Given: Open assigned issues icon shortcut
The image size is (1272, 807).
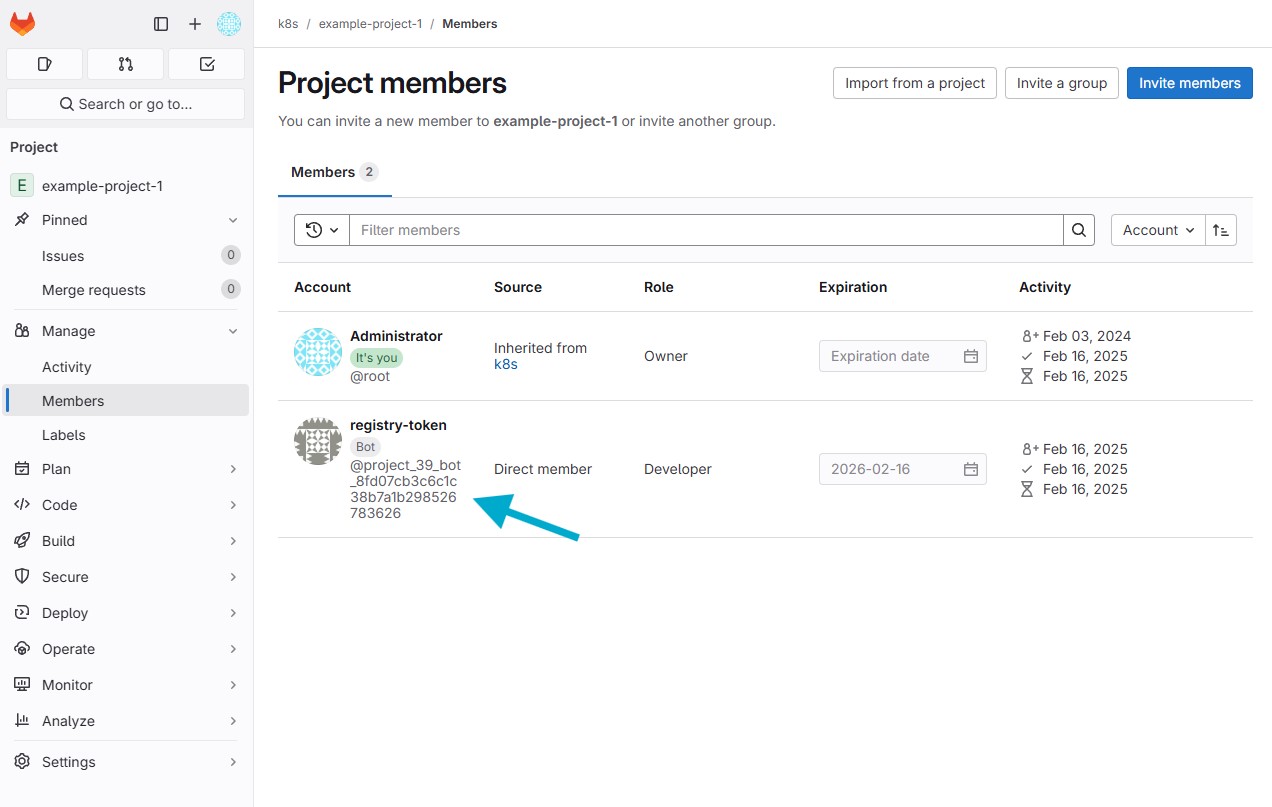Looking at the screenshot, I should pyautogui.click(x=44, y=64).
